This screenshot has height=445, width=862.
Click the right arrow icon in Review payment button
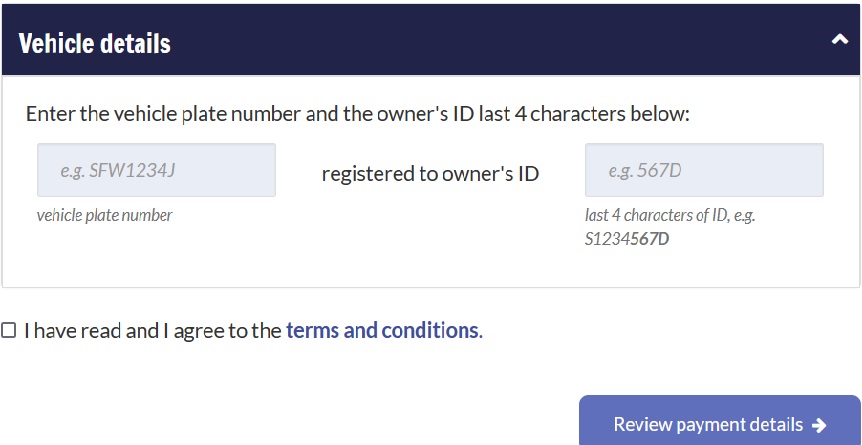click(820, 425)
